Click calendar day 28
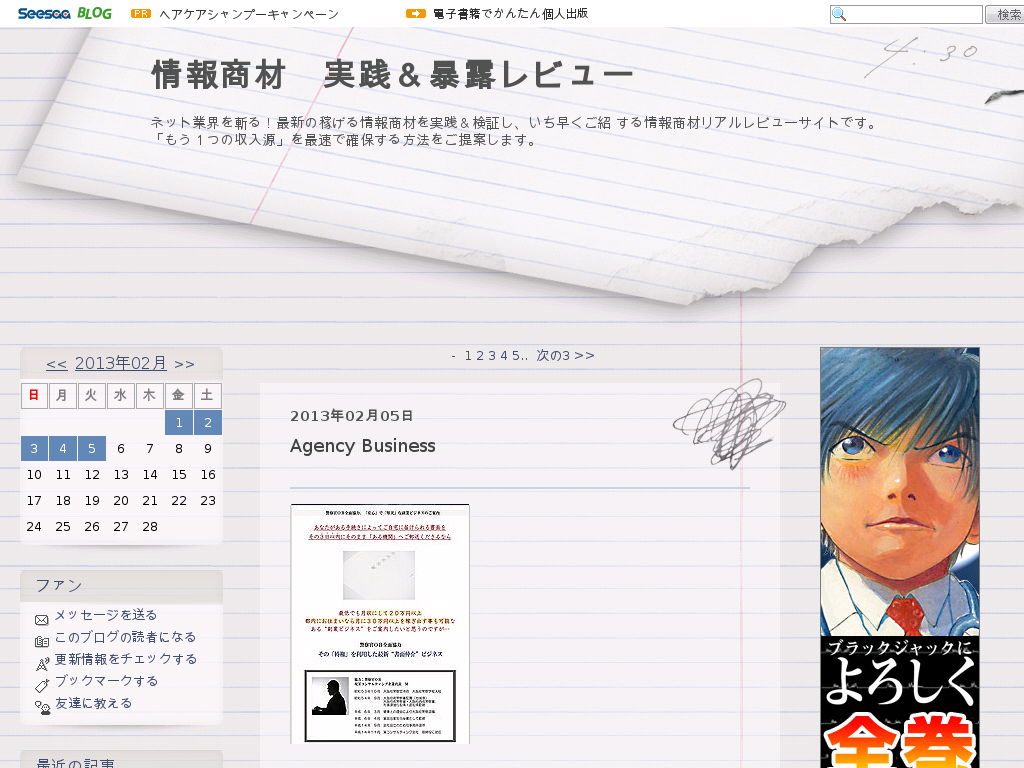This screenshot has width=1024, height=768. [150, 526]
